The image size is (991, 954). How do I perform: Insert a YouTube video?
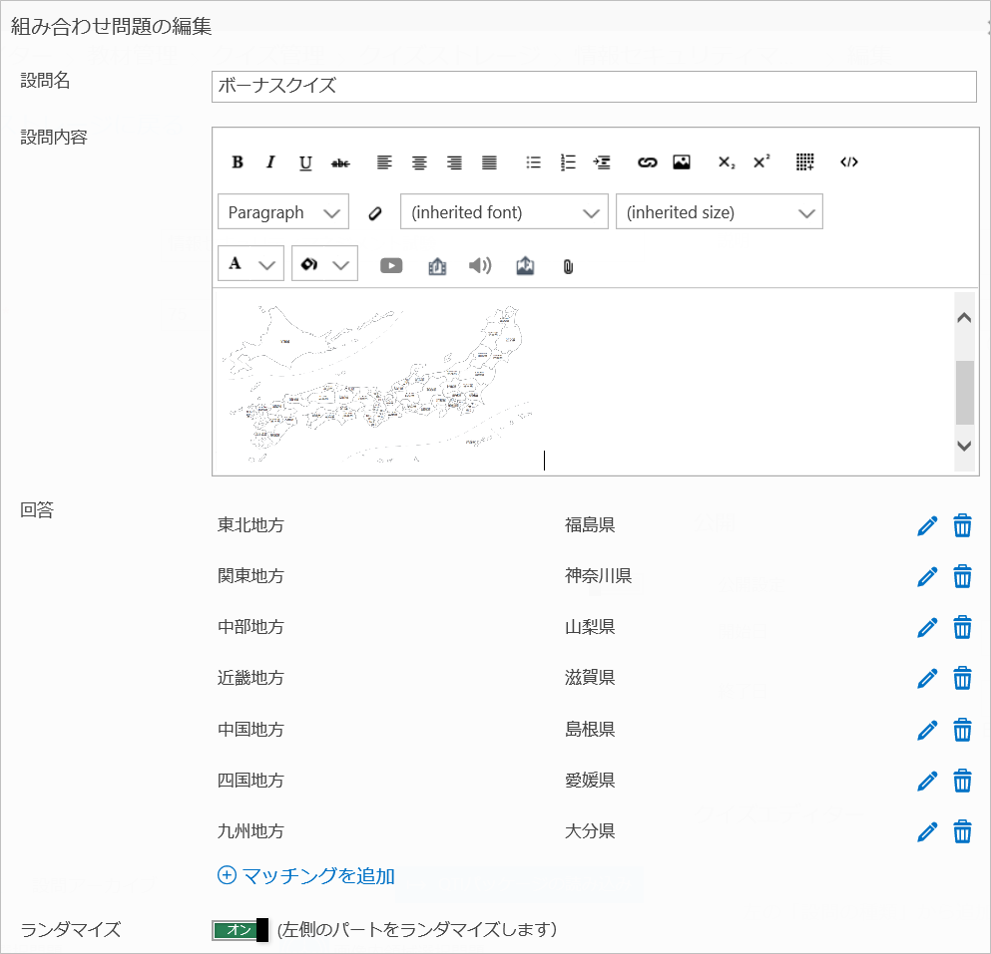(x=391, y=266)
